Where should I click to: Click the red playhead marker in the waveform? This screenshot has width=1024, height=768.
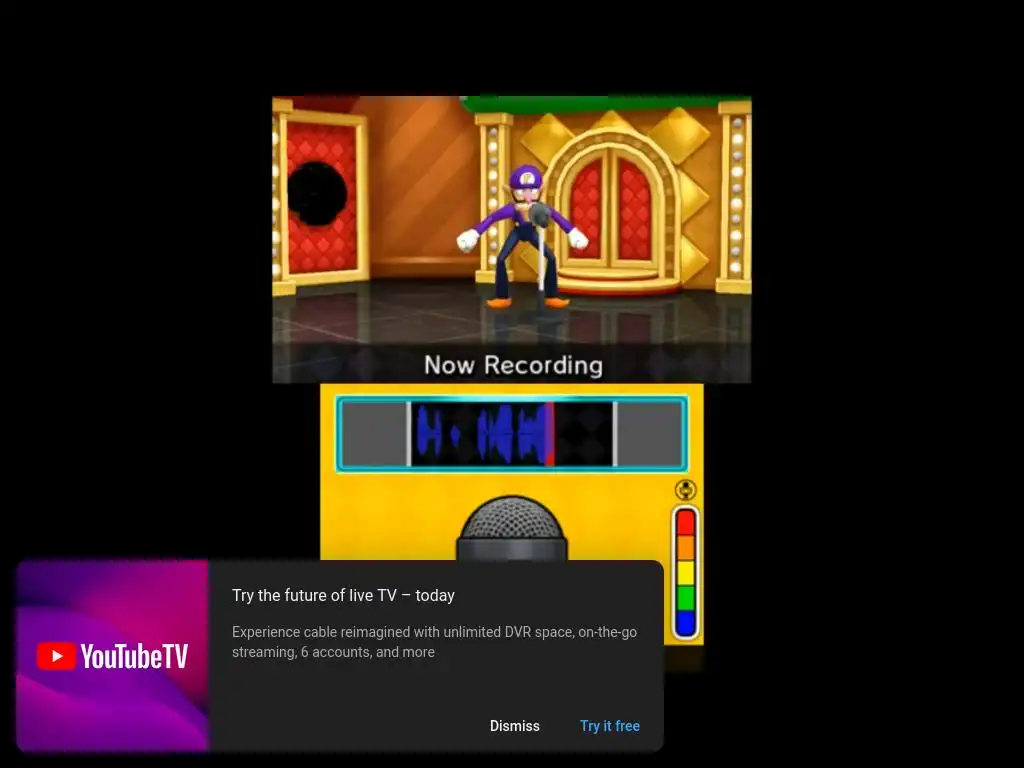pos(551,434)
